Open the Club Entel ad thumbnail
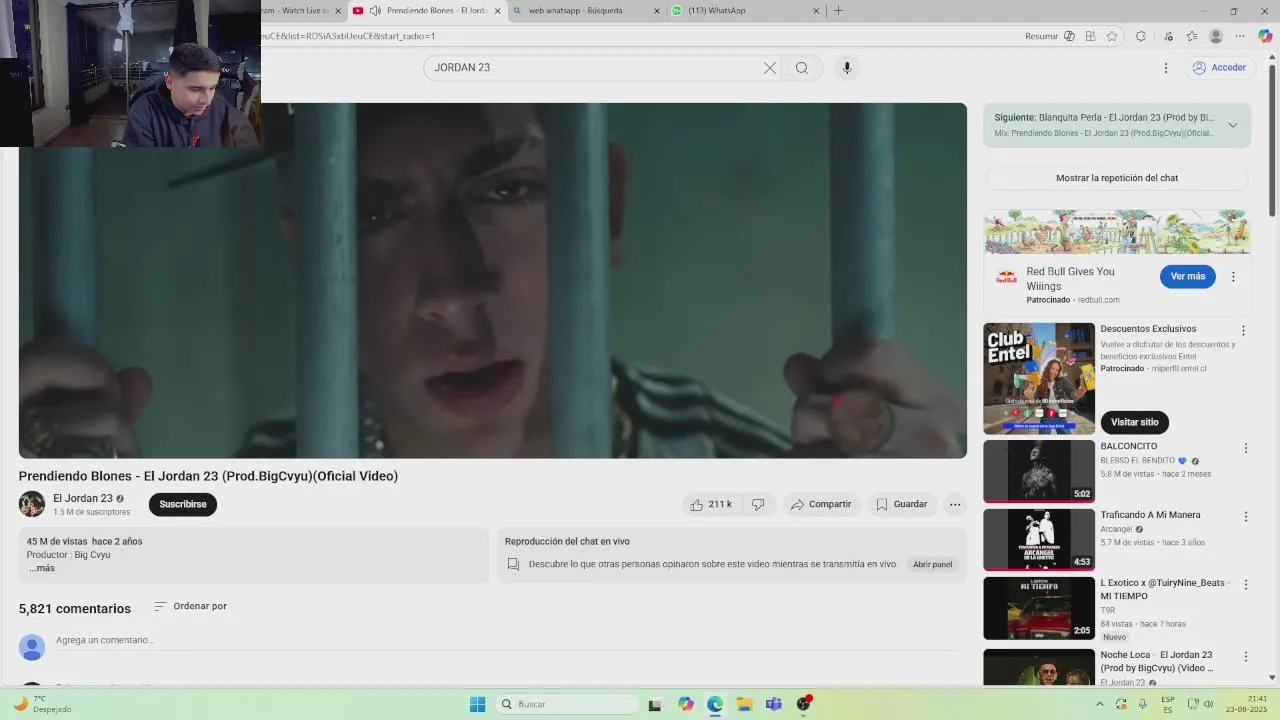Viewport: 1280px width, 720px height. 1039,378
